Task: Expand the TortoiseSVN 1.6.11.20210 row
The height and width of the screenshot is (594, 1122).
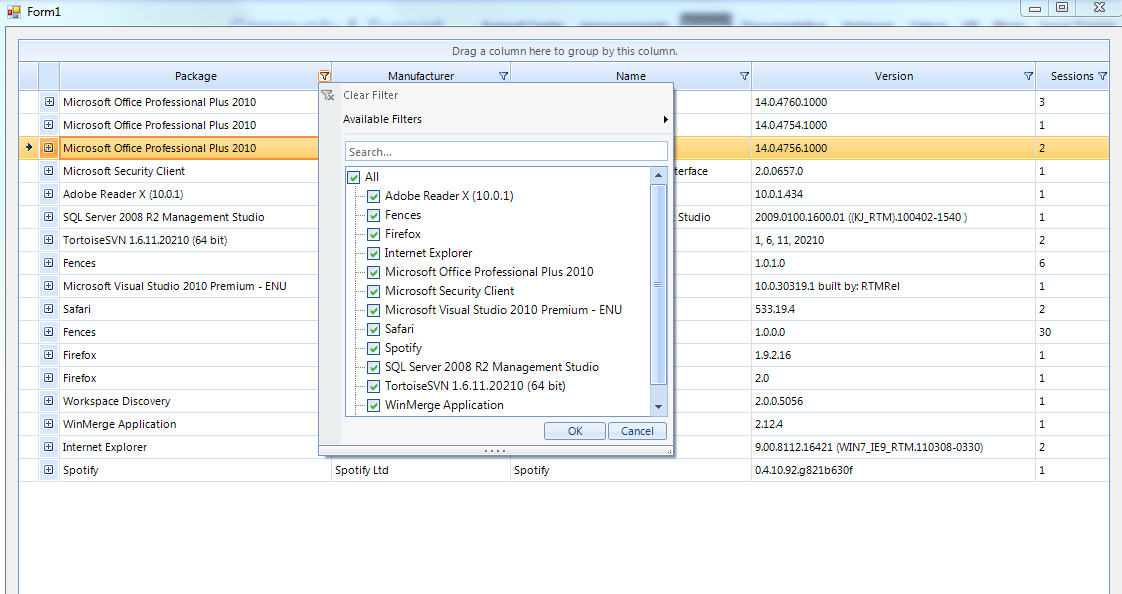Action: click(x=49, y=240)
